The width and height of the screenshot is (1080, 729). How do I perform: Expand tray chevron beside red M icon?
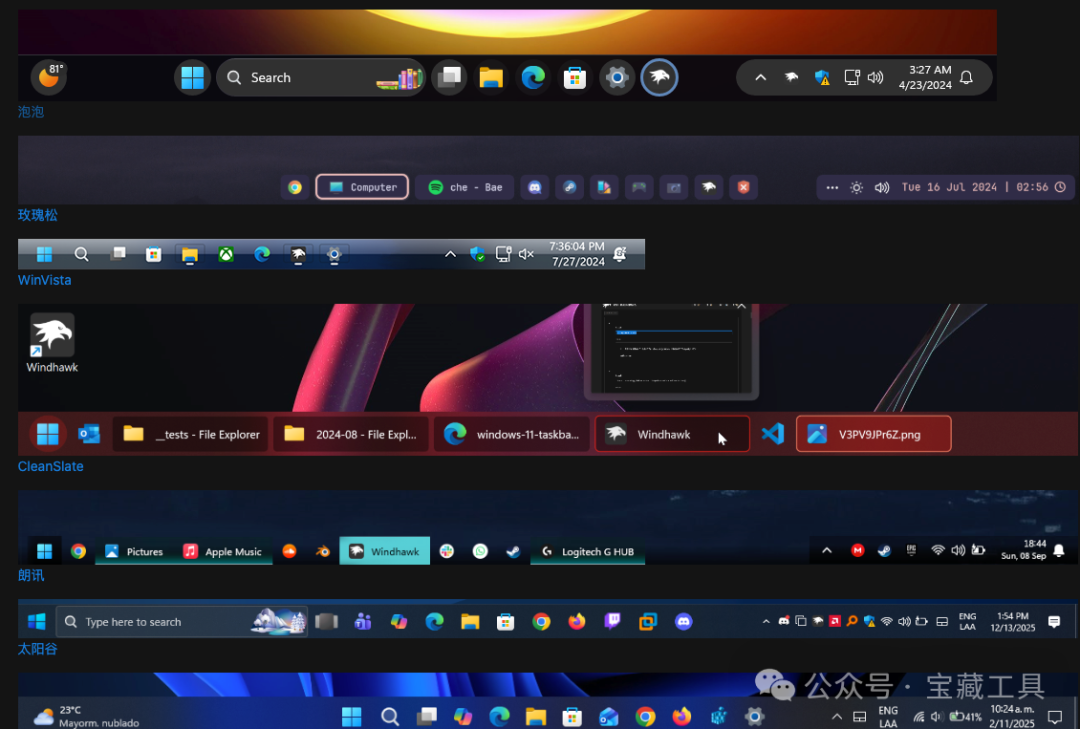(x=827, y=551)
